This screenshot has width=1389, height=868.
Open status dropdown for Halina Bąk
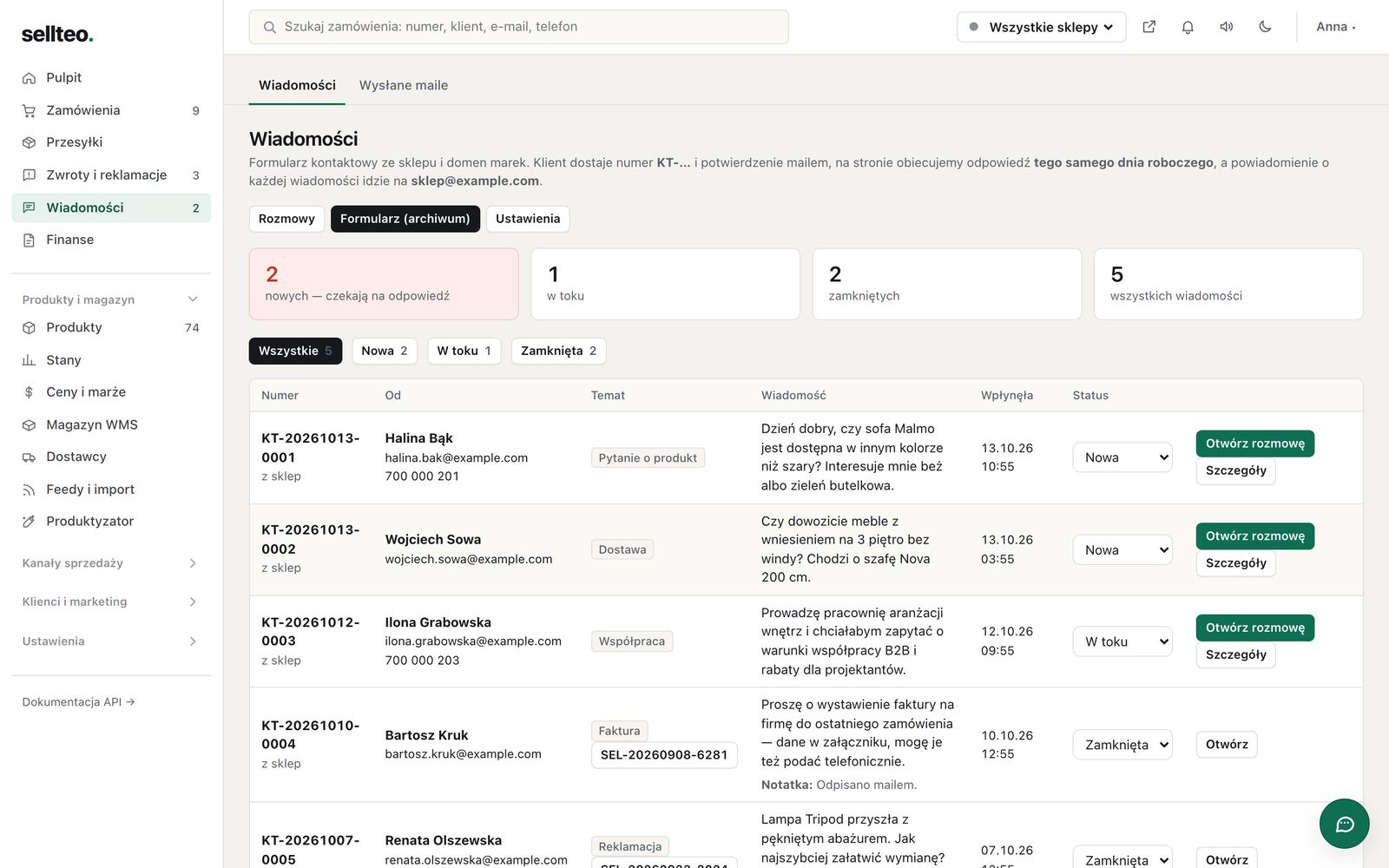1122,457
